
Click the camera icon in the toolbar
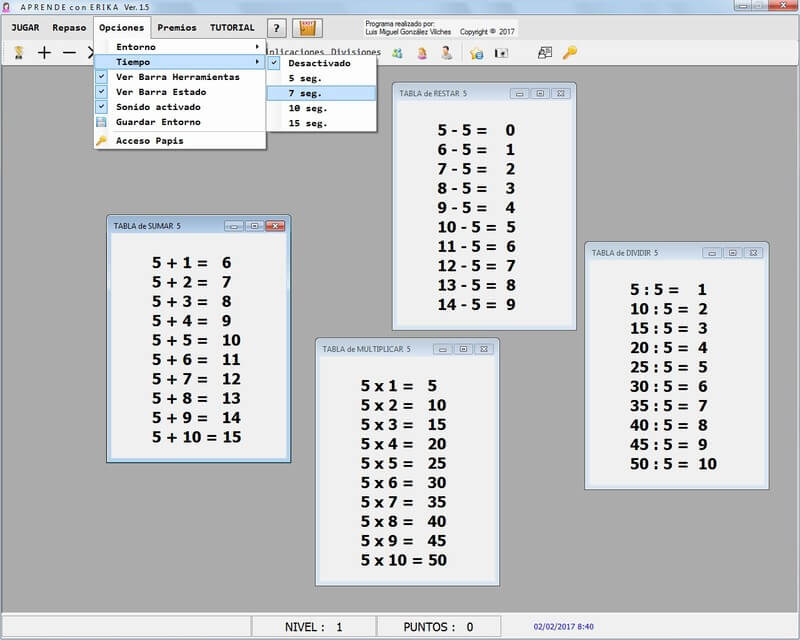pos(502,52)
